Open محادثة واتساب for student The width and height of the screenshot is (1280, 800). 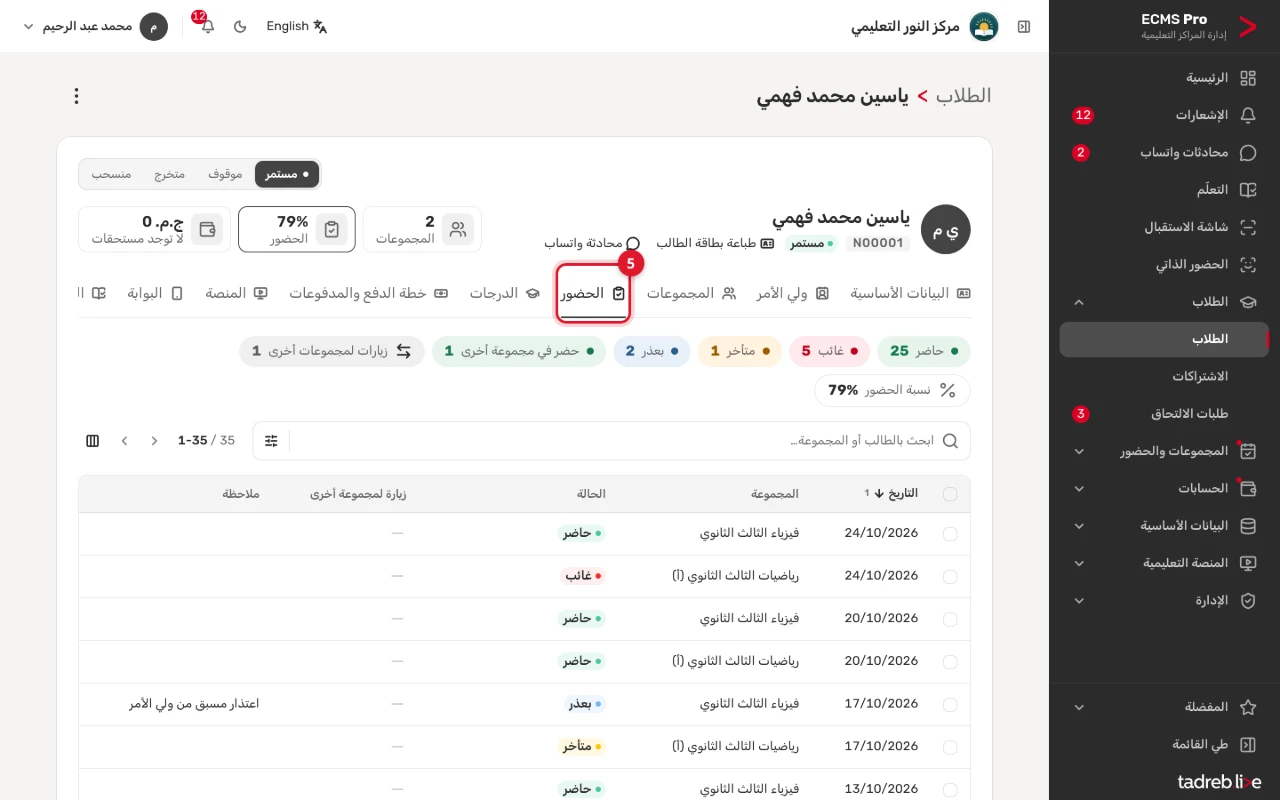(592, 243)
